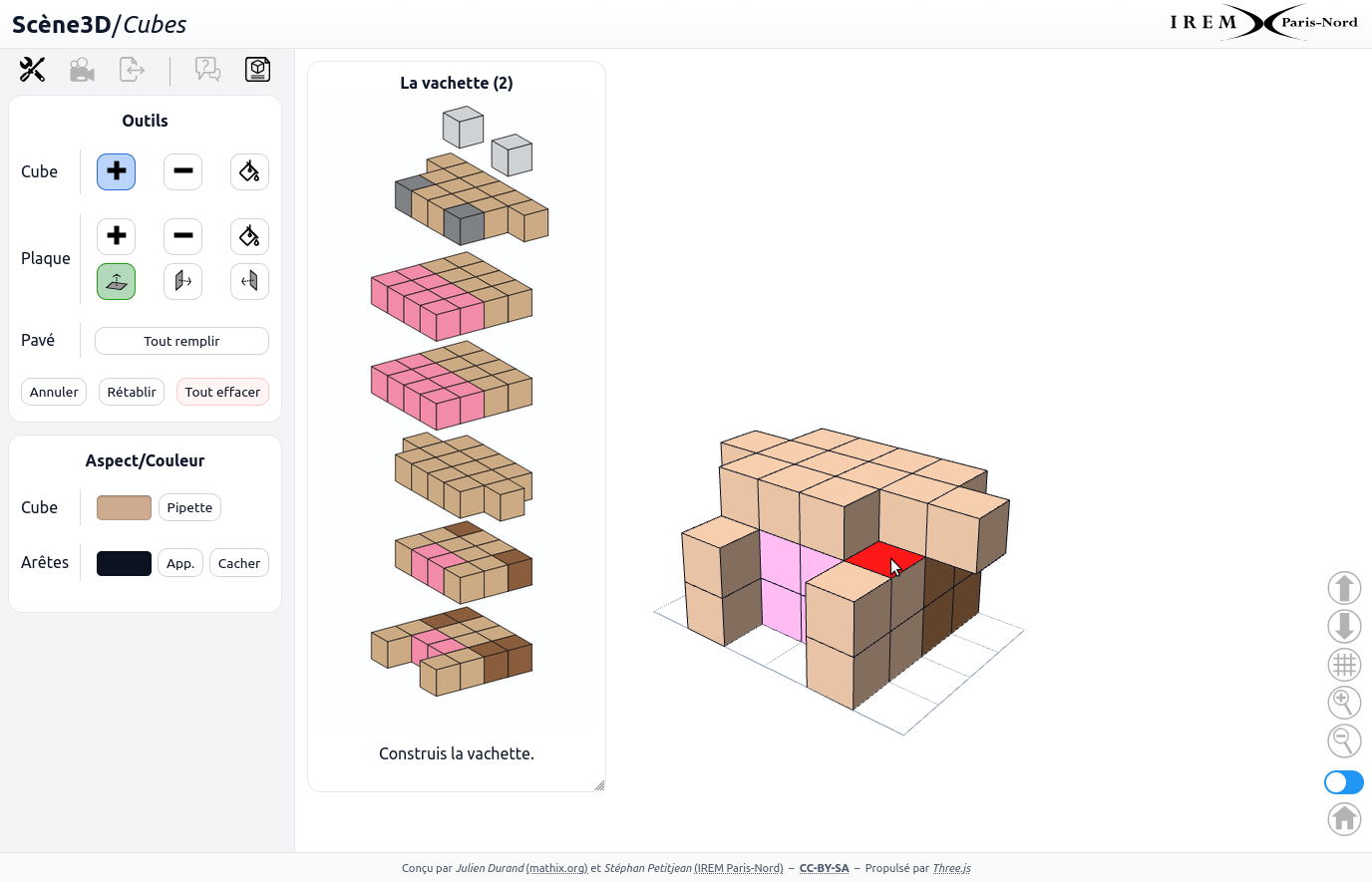
Task: Open the cube model tab icon
Action: click(x=258, y=70)
